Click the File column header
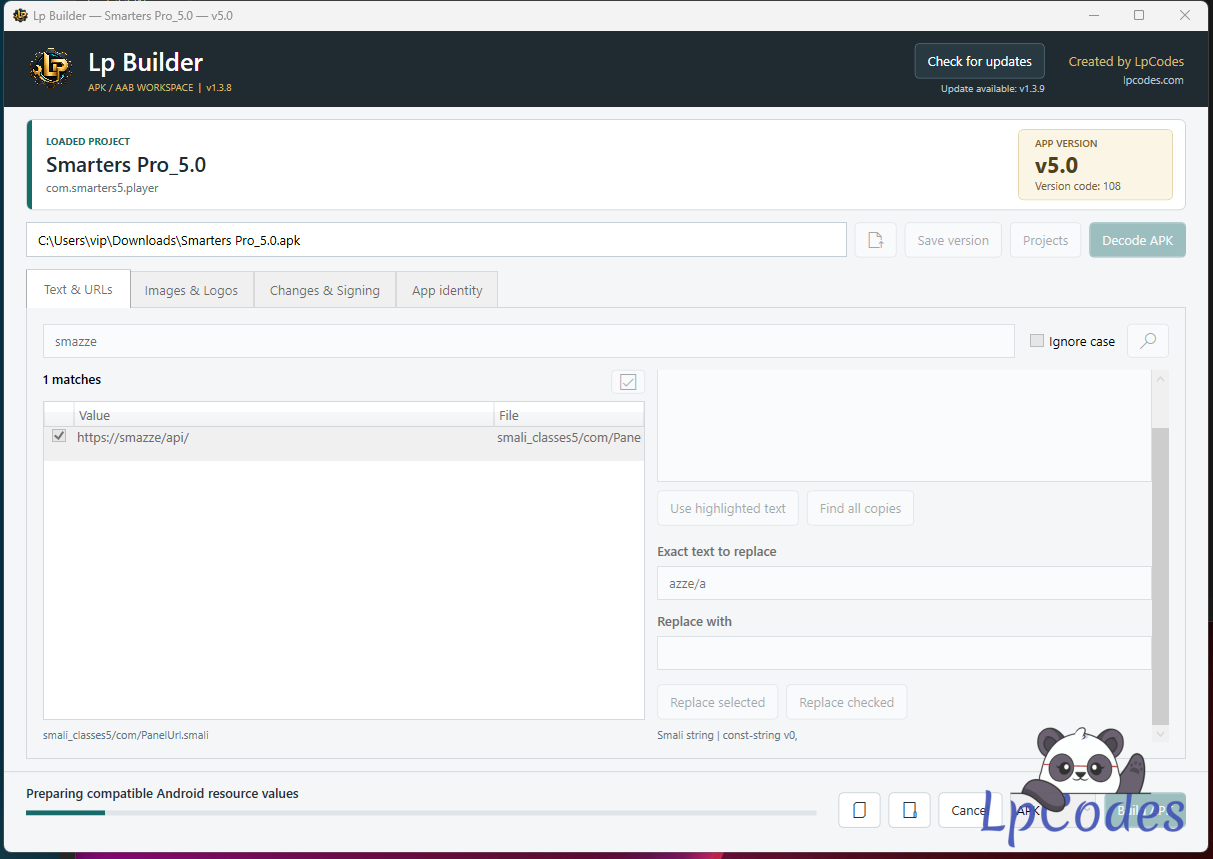Screen dimensions: 1213x859 click(x=569, y=415)
